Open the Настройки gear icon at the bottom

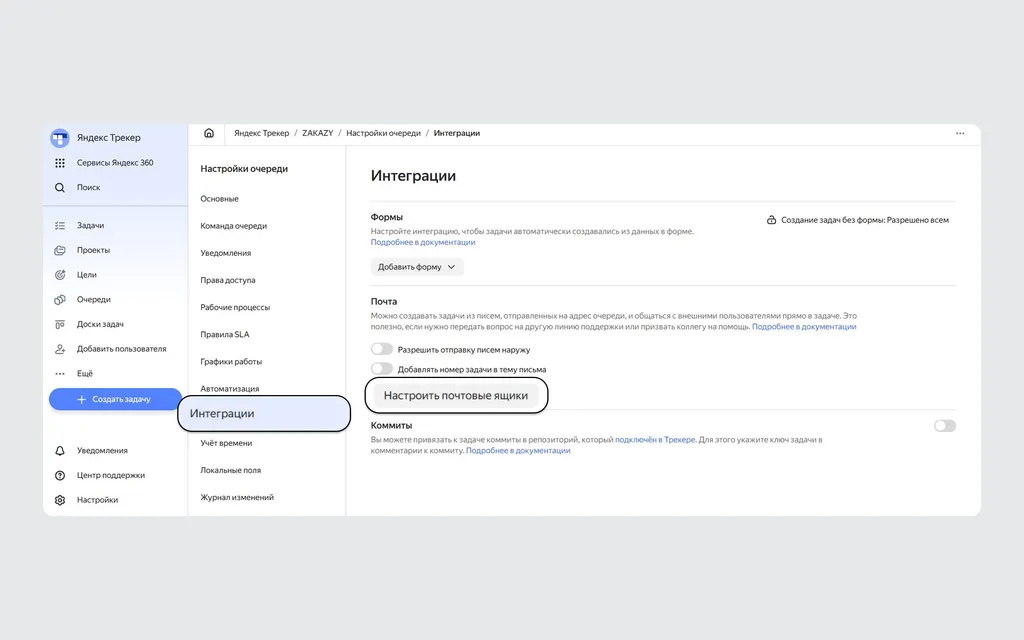pos(60,500)
